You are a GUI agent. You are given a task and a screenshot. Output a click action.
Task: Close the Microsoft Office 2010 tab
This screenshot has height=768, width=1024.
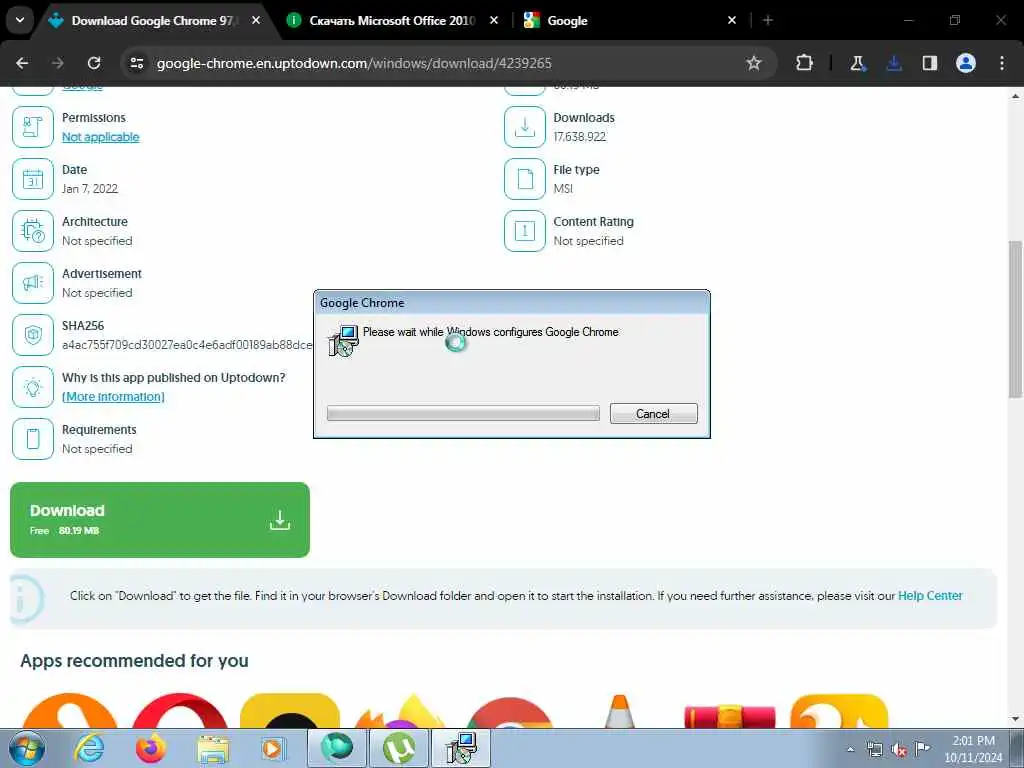tap(494, 20)
